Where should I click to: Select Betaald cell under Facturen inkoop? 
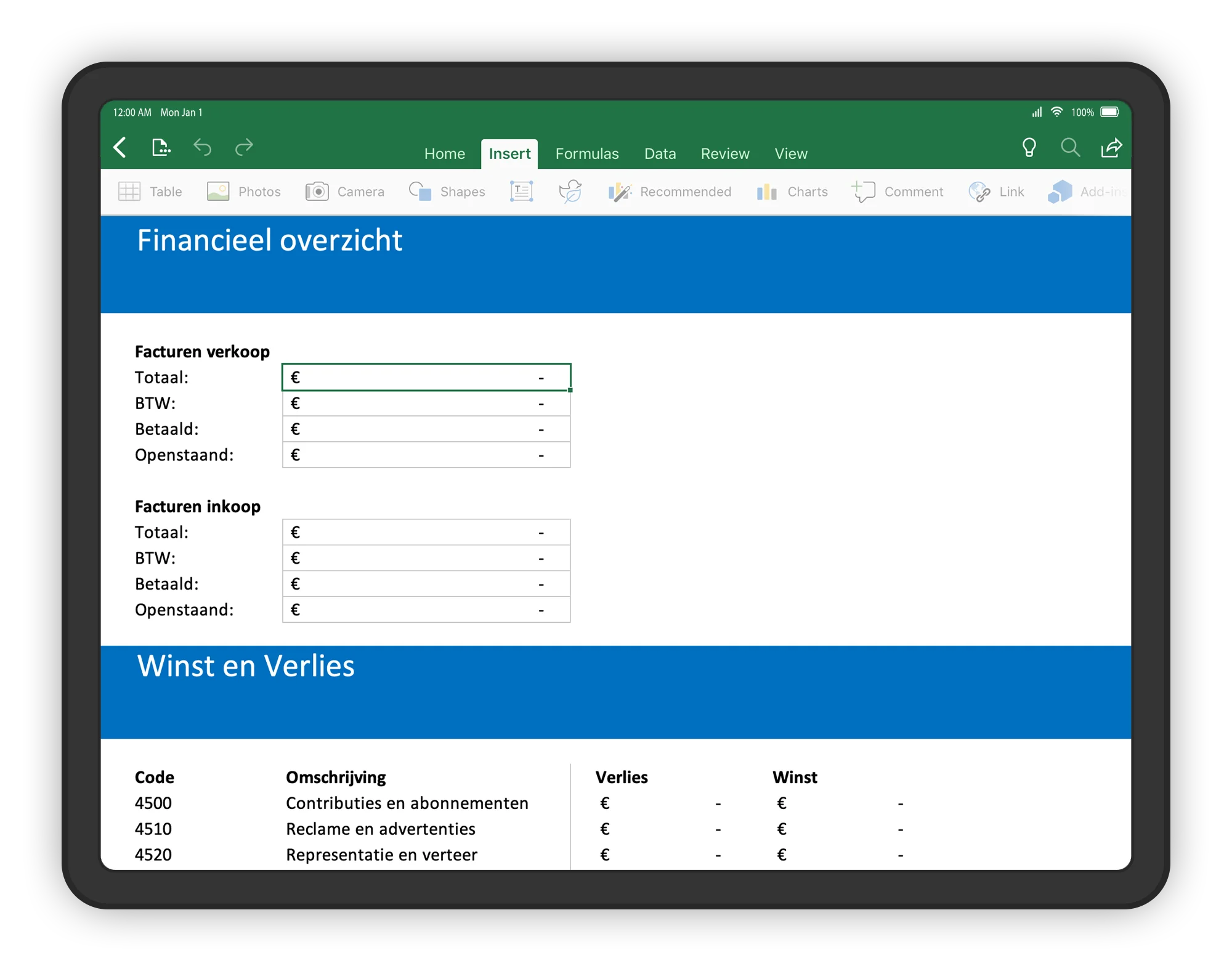[x=426, y=583]
